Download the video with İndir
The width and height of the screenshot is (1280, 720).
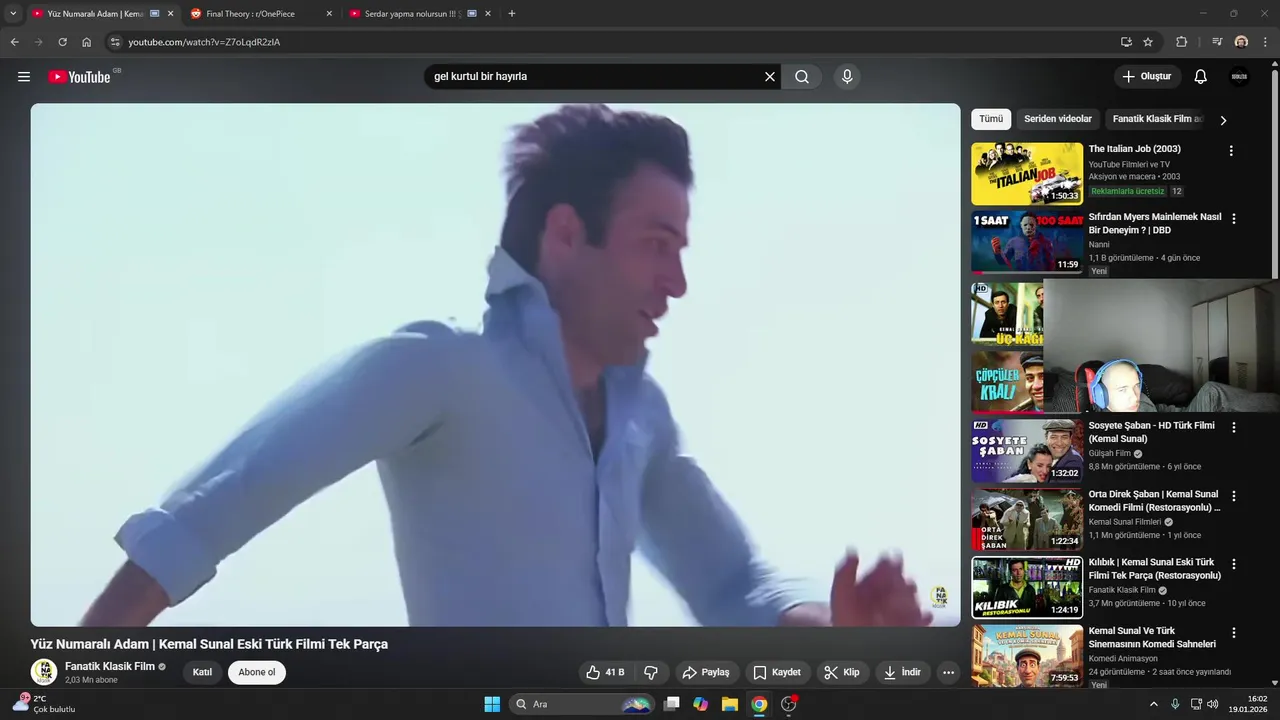(x=902, y=672)
